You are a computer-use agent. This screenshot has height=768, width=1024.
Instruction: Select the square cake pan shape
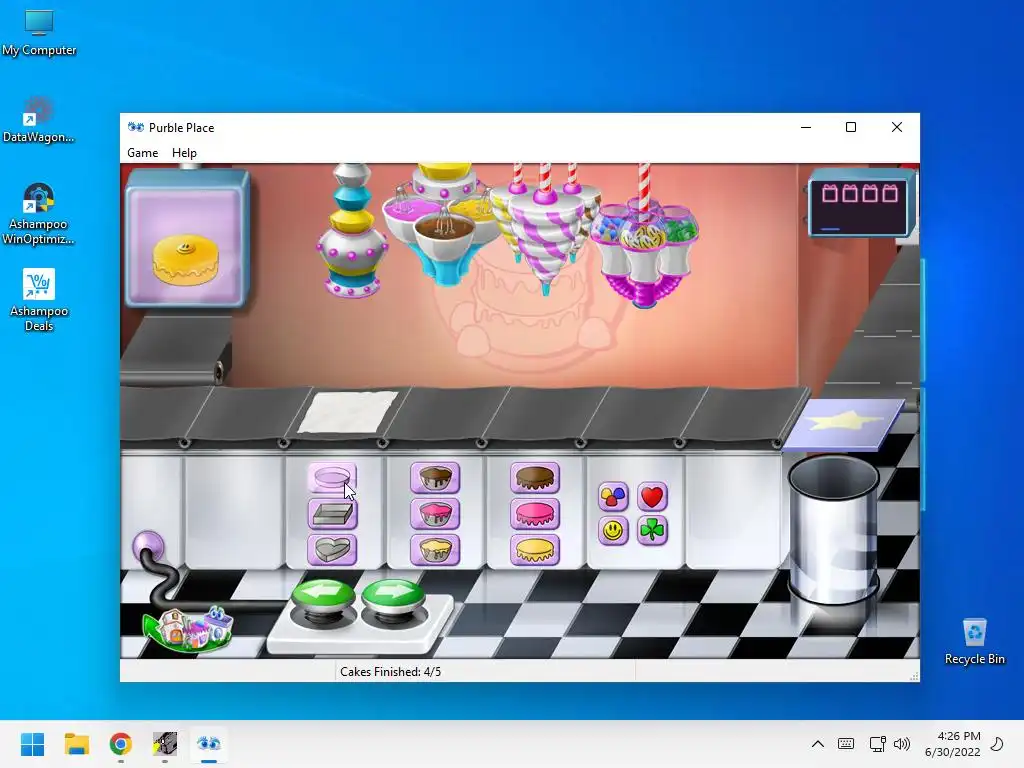coord(332,514)
